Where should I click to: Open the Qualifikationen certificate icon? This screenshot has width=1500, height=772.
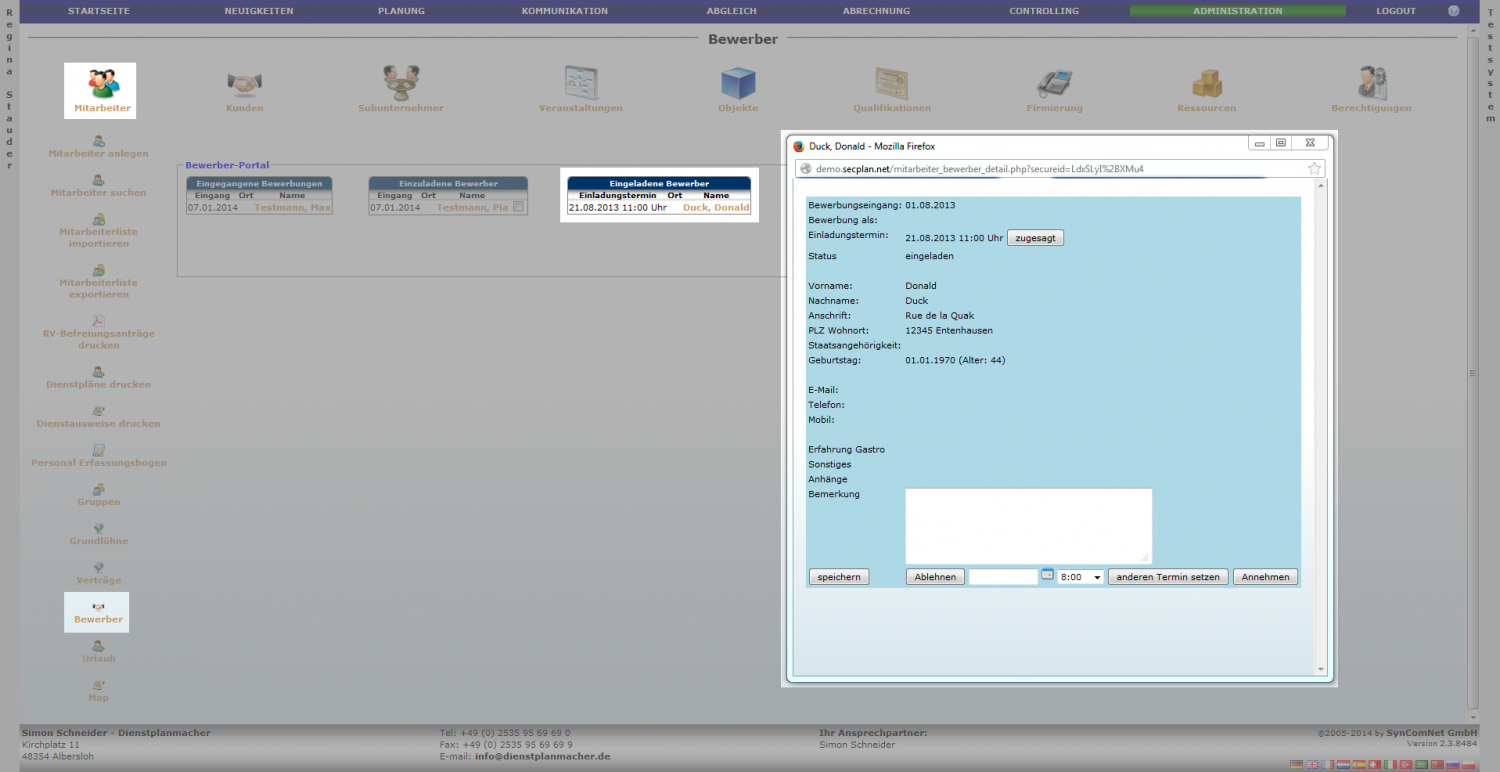pyautogui.click(x=892, y=83)
